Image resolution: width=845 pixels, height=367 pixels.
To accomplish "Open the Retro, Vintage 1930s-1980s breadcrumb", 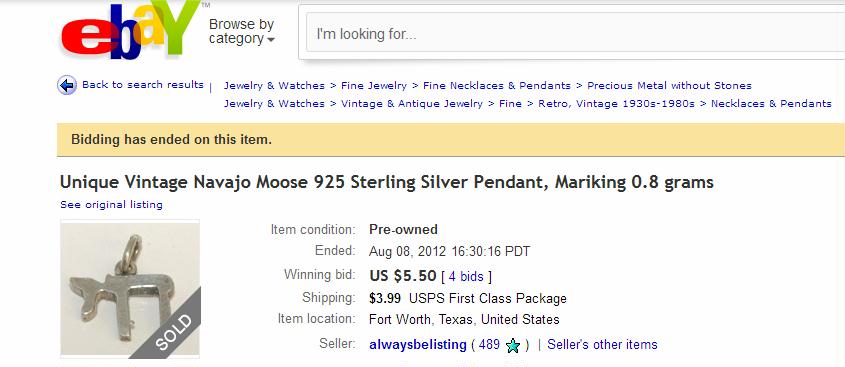I will point(617,103).
